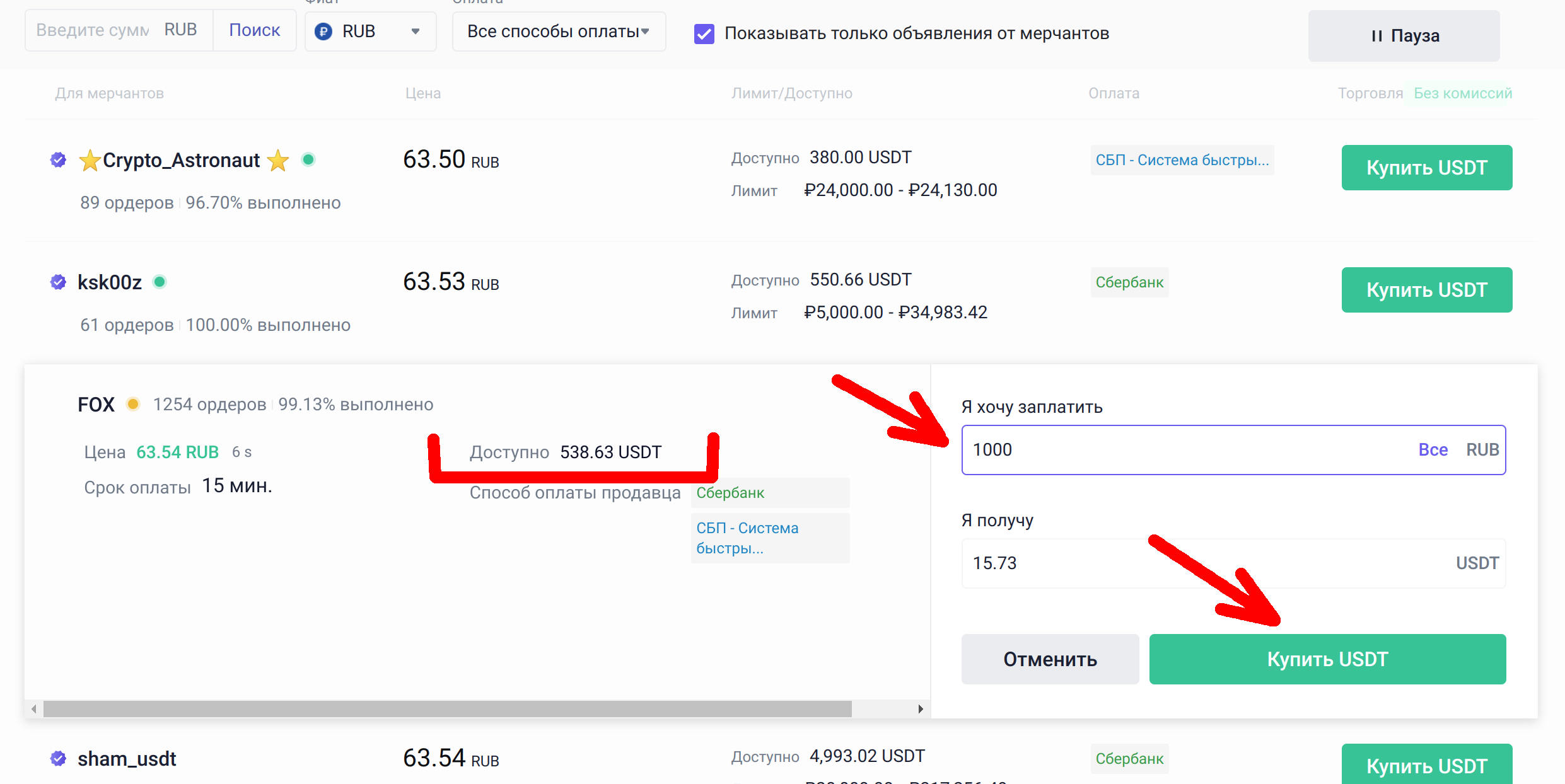Image resolution: width=1565 pixels, height=784 pixels.
Task: Open the RUB fiat currency dropdown
Action: click(370, 32)
